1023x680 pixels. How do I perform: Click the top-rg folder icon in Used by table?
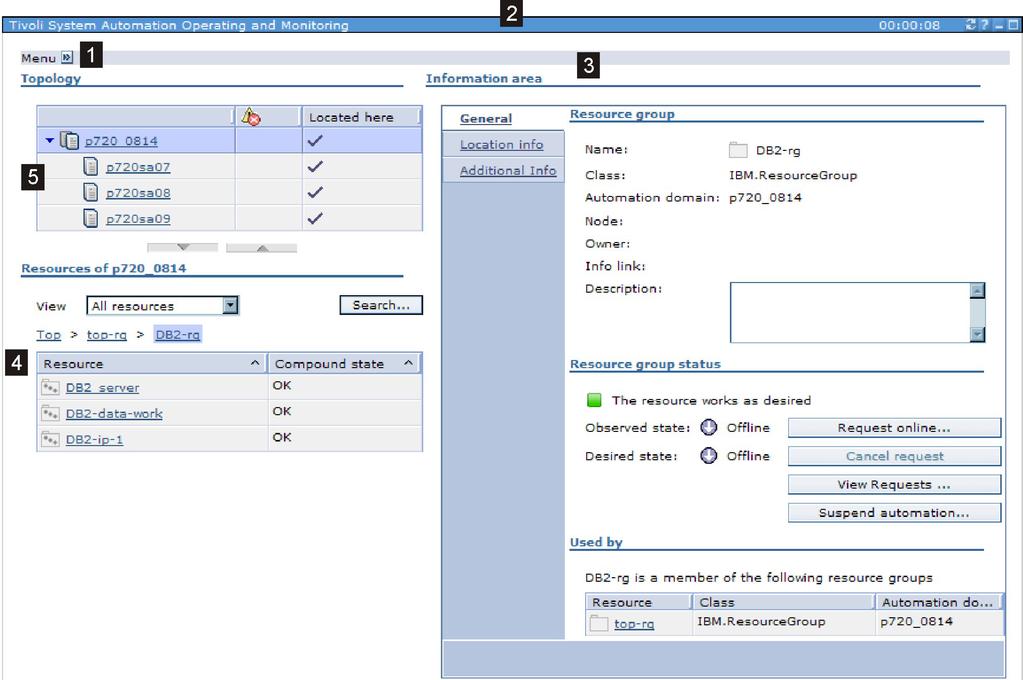click(x=599, y=623)
